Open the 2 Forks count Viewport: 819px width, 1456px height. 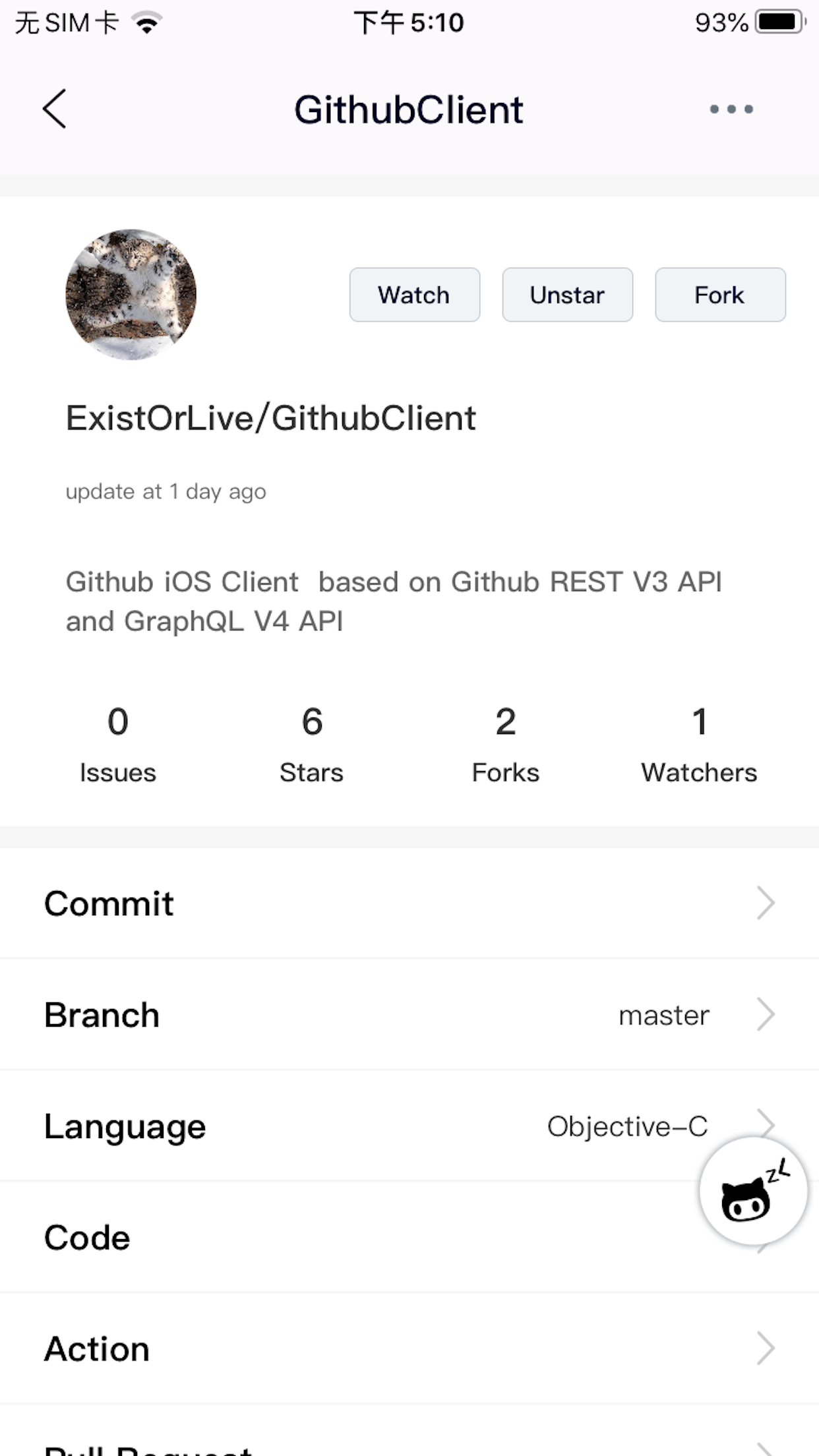click(x=506, y=744)
